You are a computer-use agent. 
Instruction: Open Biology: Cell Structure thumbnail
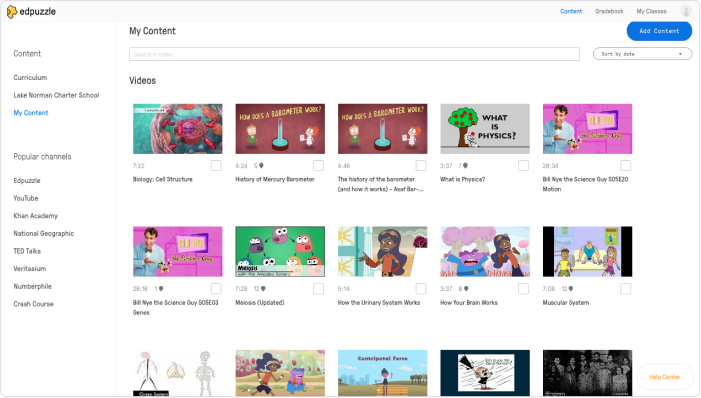[177, 129]
